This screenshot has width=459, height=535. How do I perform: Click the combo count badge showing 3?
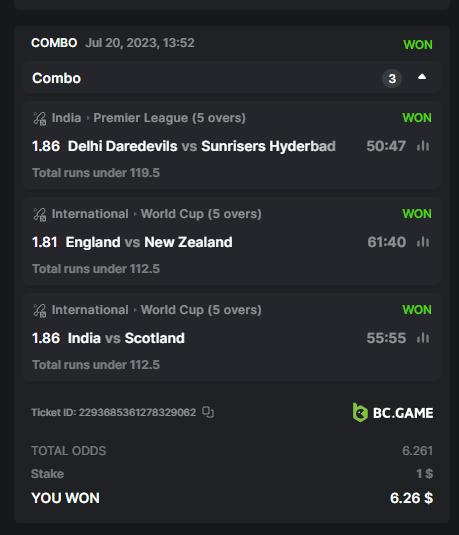[392, 78]
